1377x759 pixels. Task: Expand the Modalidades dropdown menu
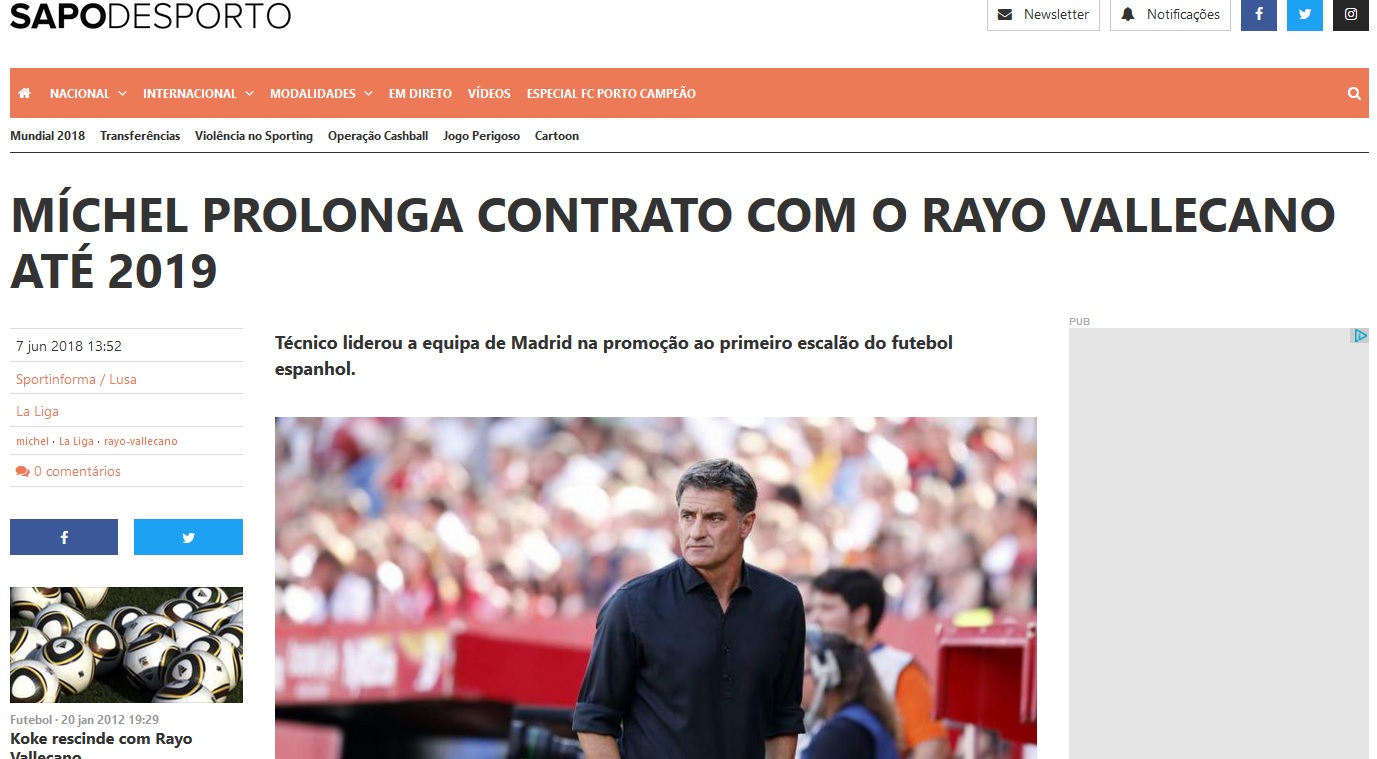321,93
